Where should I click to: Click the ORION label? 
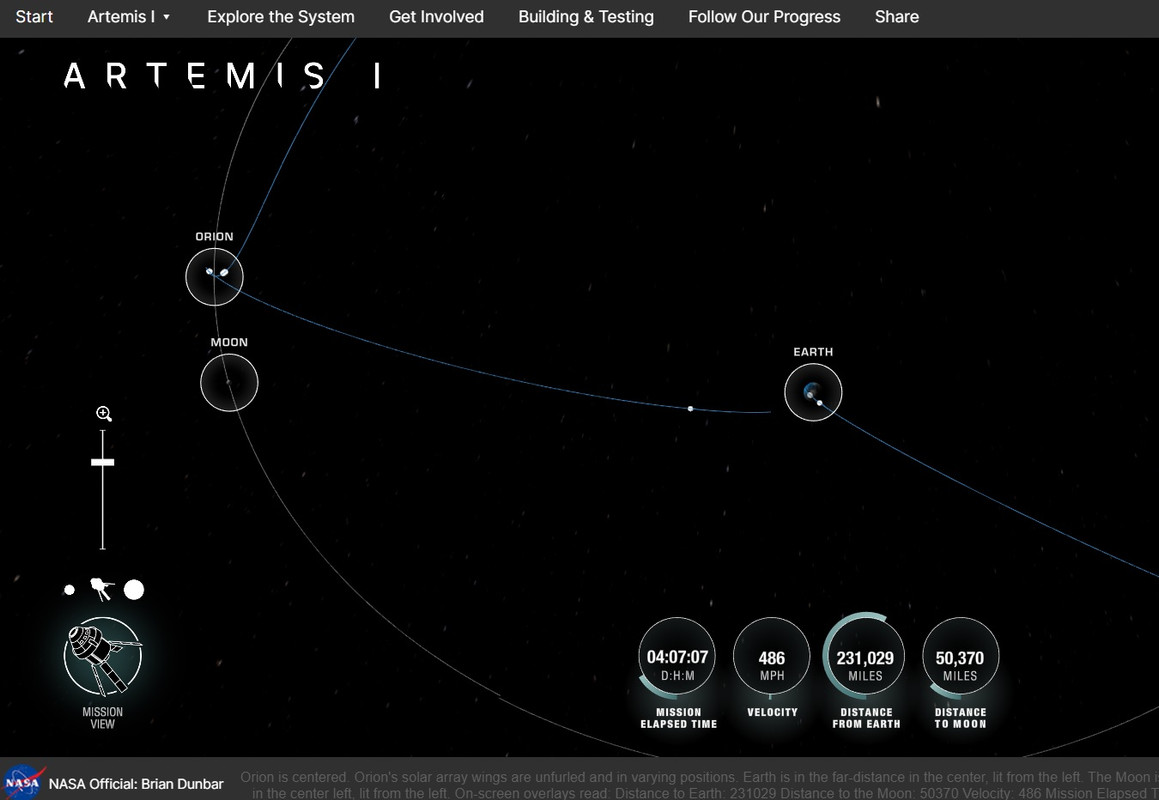(214, 237)
